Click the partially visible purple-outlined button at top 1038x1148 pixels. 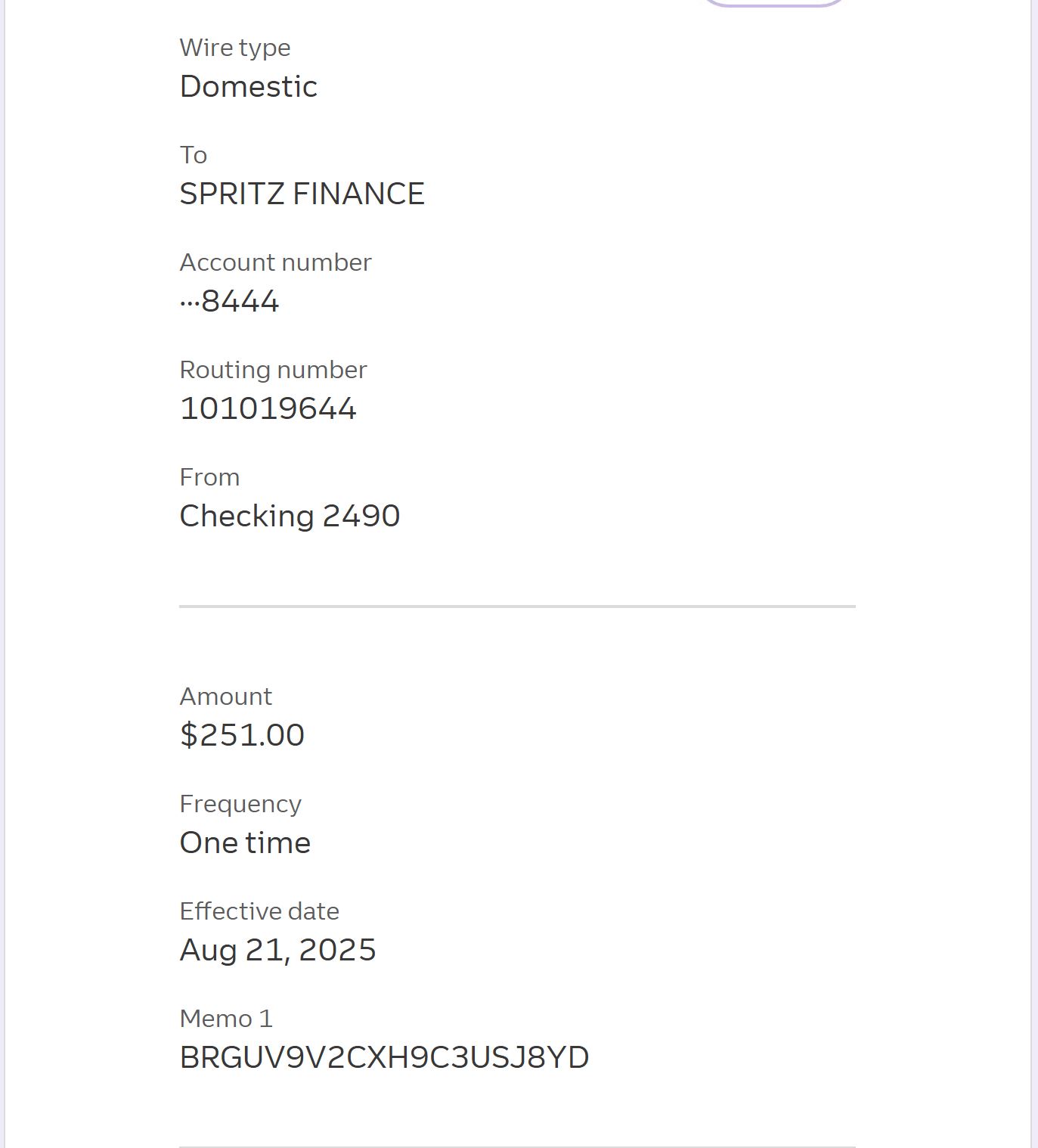pos(773,3)
